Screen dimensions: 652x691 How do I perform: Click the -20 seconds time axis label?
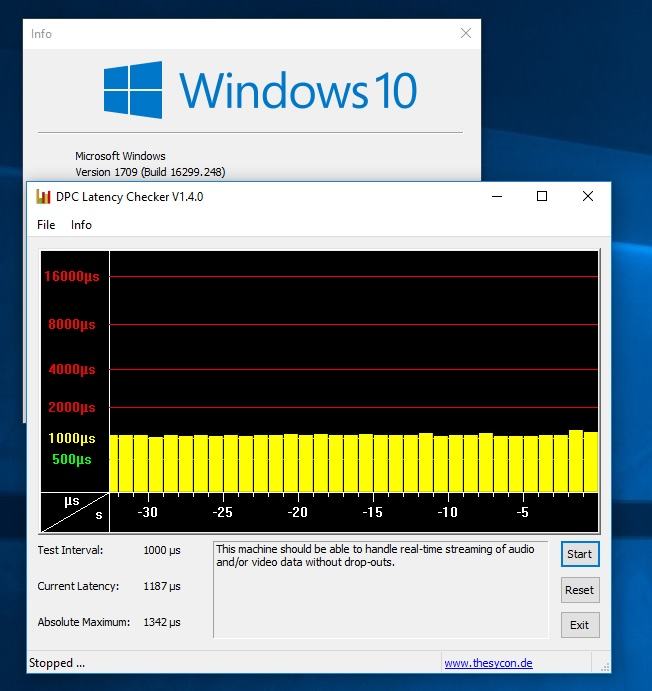297,512
